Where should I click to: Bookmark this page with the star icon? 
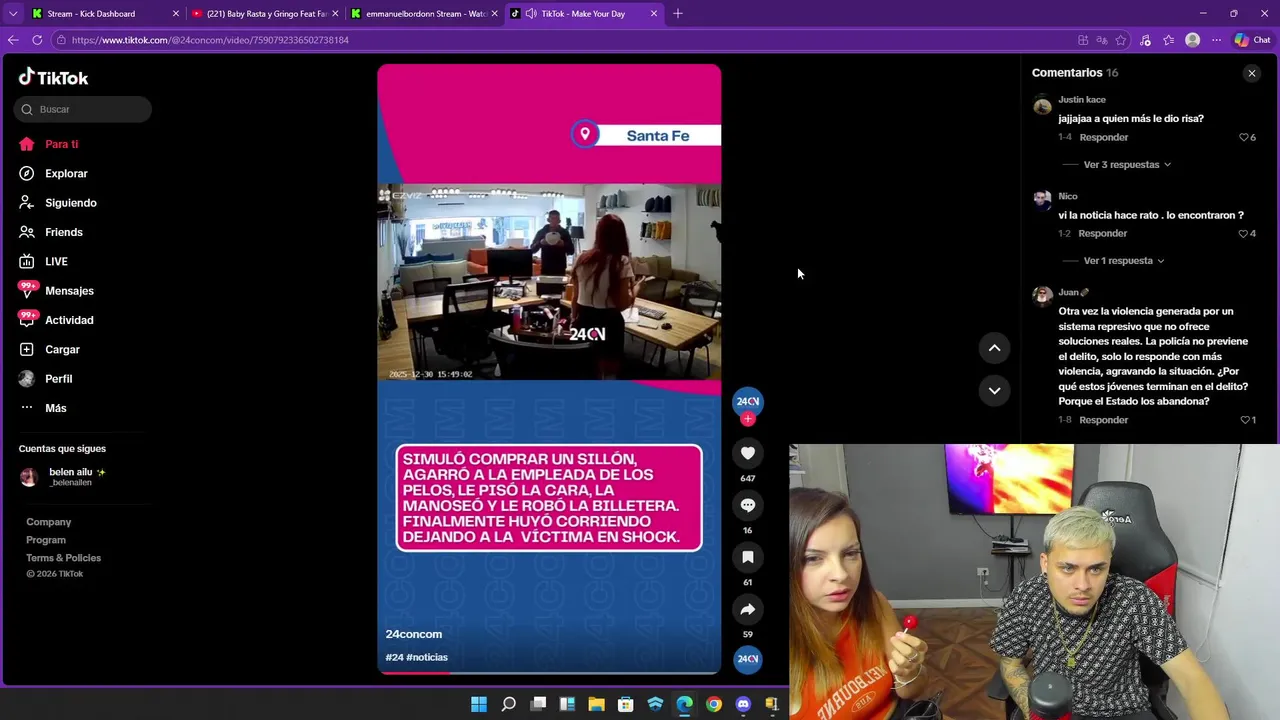tap(1121, 40)
